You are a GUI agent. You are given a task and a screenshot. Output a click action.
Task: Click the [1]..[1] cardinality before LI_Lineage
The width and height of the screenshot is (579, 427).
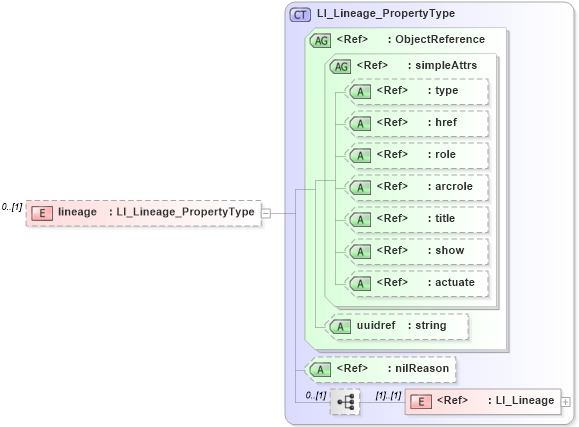click(x=388, y=395)
